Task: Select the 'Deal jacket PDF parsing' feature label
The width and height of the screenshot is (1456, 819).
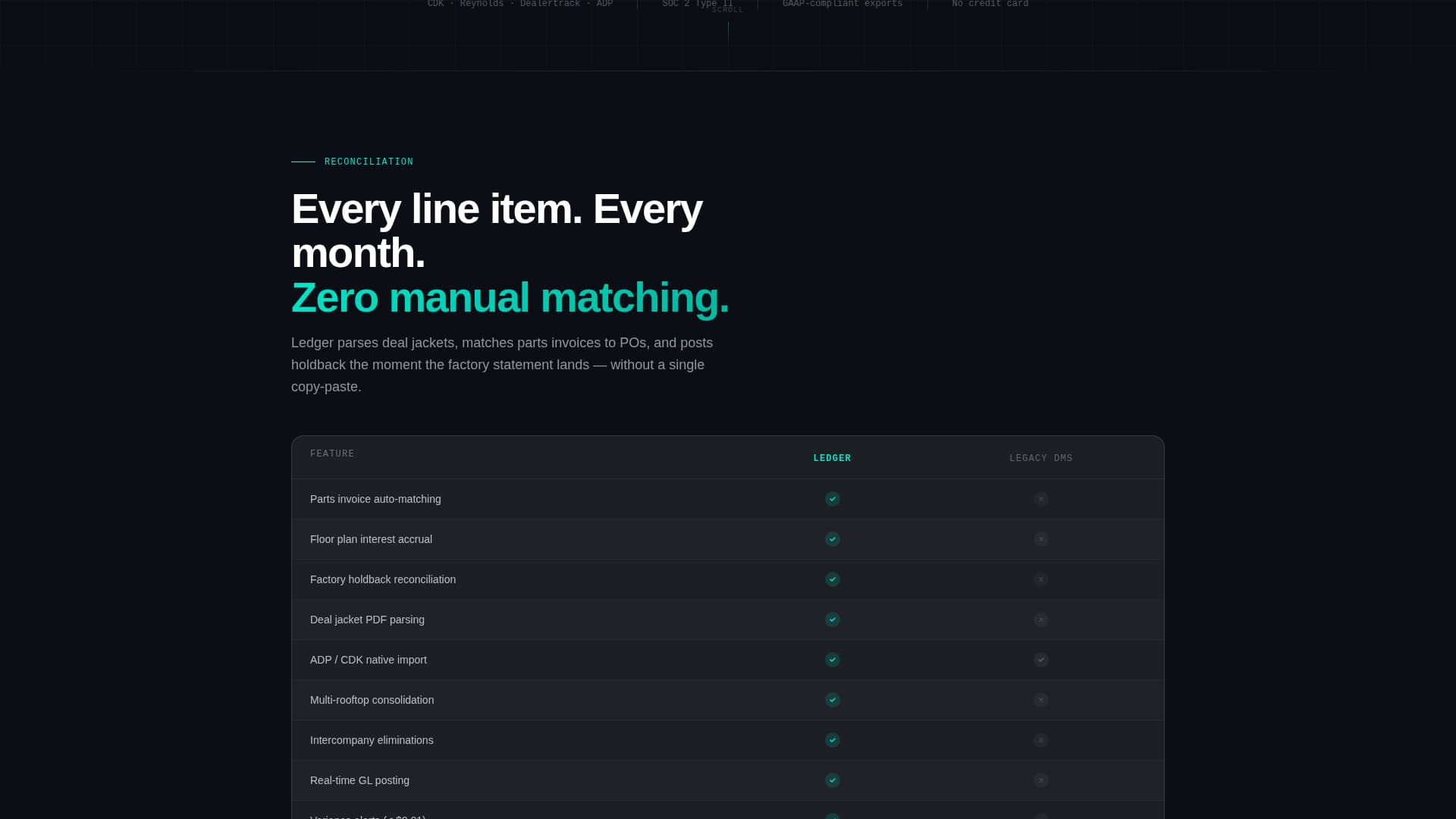Action: click(x=367, y=620)
